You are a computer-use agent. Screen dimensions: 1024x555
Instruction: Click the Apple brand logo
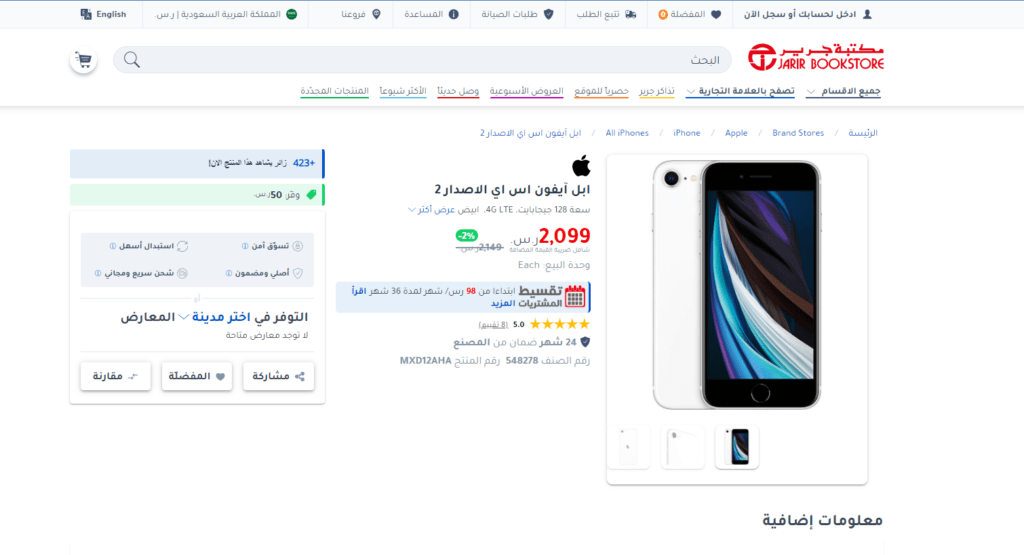(581, 166)
